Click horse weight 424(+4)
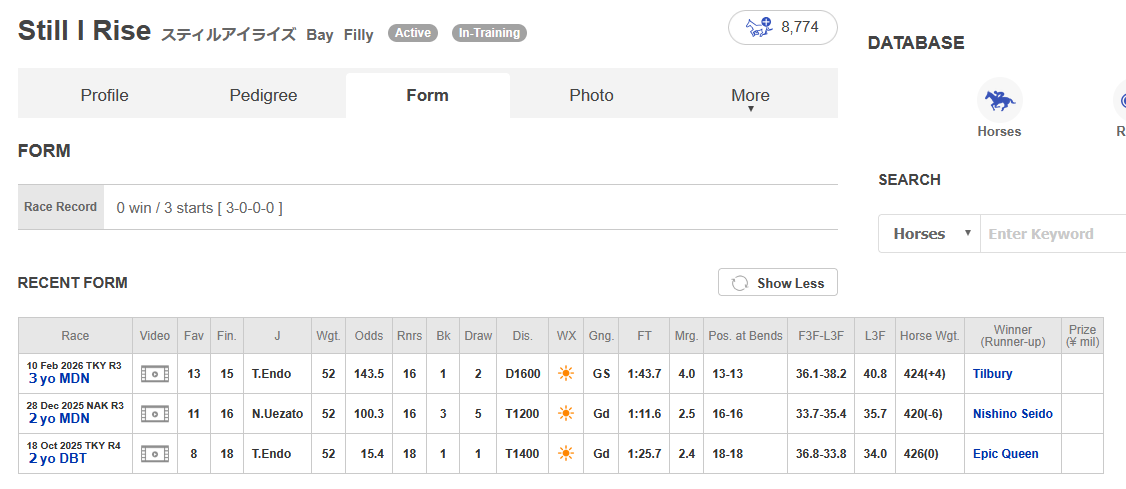The width and height of the screenshot is (1126, 489). pyautogui.click(x=926, y=373)
